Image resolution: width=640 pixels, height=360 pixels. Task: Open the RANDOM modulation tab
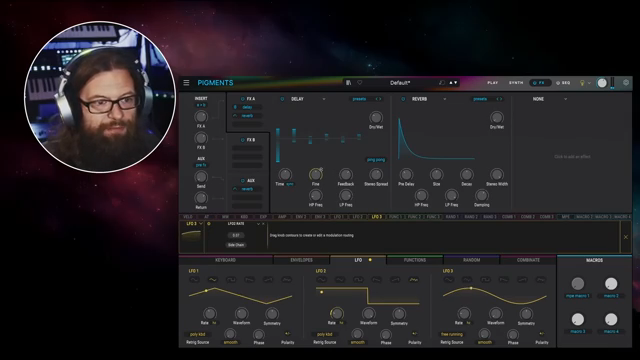click(471, 260)
